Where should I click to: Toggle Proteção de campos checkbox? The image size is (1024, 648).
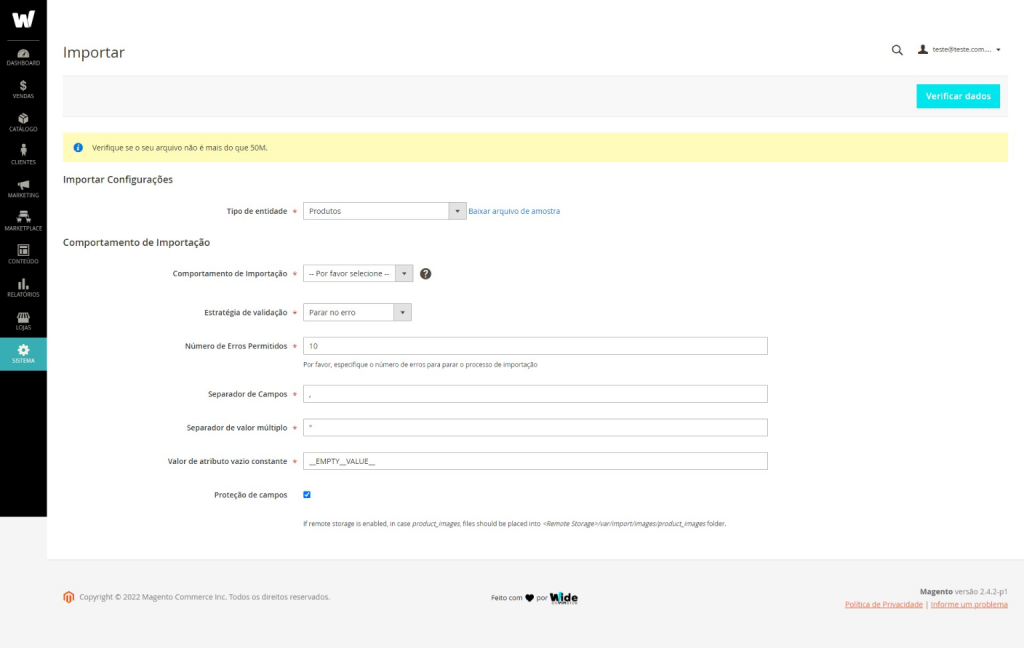[307, 494]
